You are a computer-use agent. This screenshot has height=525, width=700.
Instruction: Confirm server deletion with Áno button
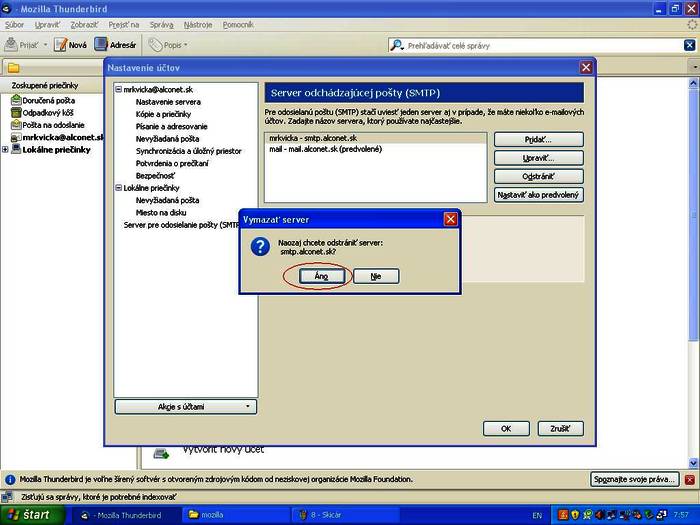point(321,276)
